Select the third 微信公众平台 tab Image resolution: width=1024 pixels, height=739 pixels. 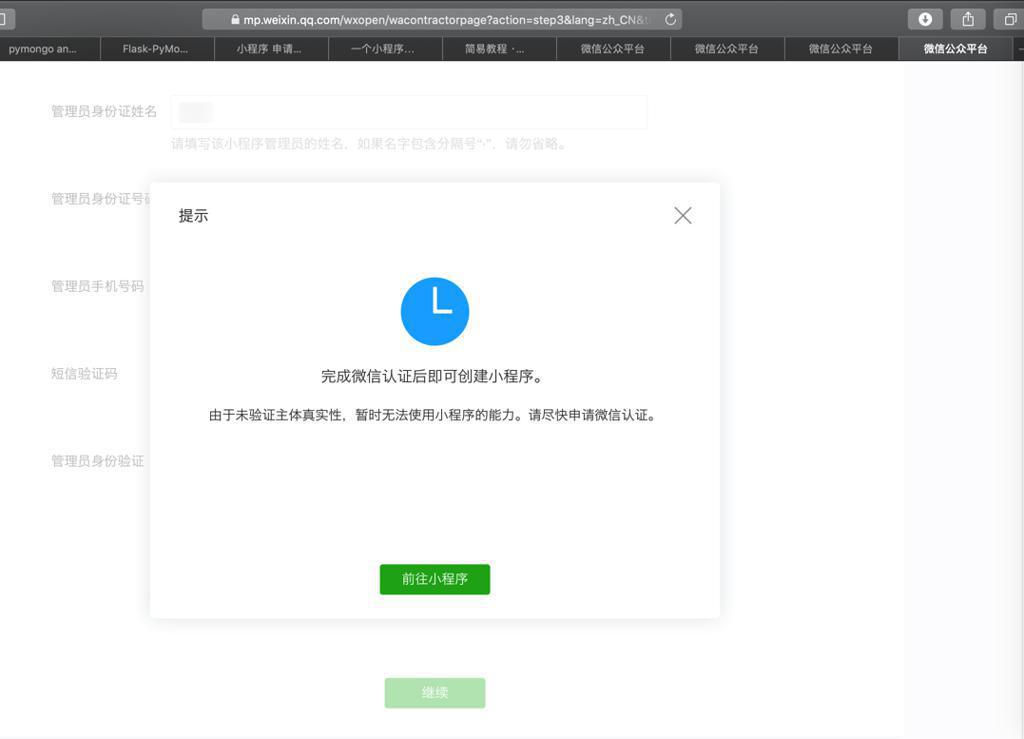coord(841,49)
